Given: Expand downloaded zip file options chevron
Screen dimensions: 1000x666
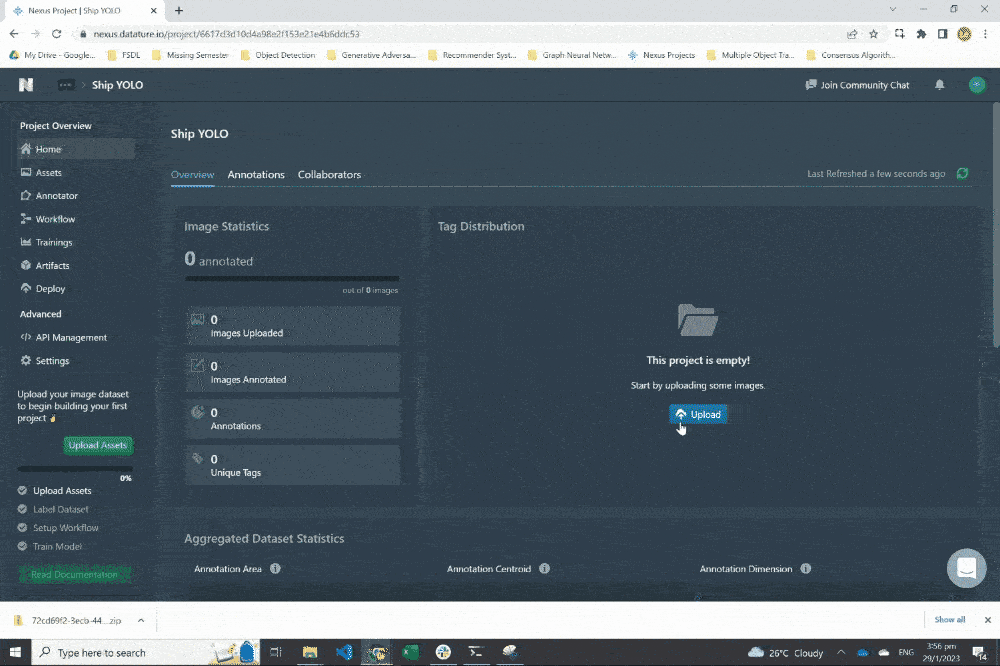Looking at the screenshot, I should 141,620.
